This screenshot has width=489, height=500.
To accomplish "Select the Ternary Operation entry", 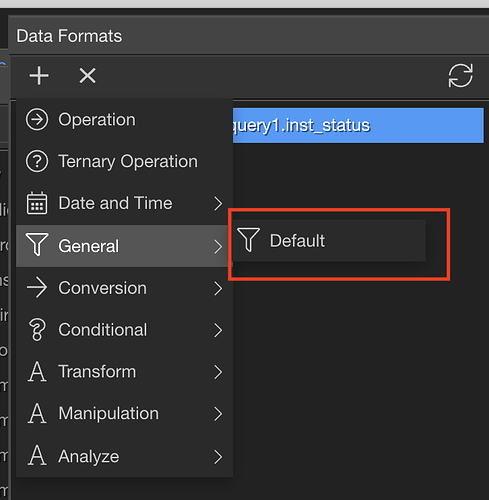I will [124, 161].
